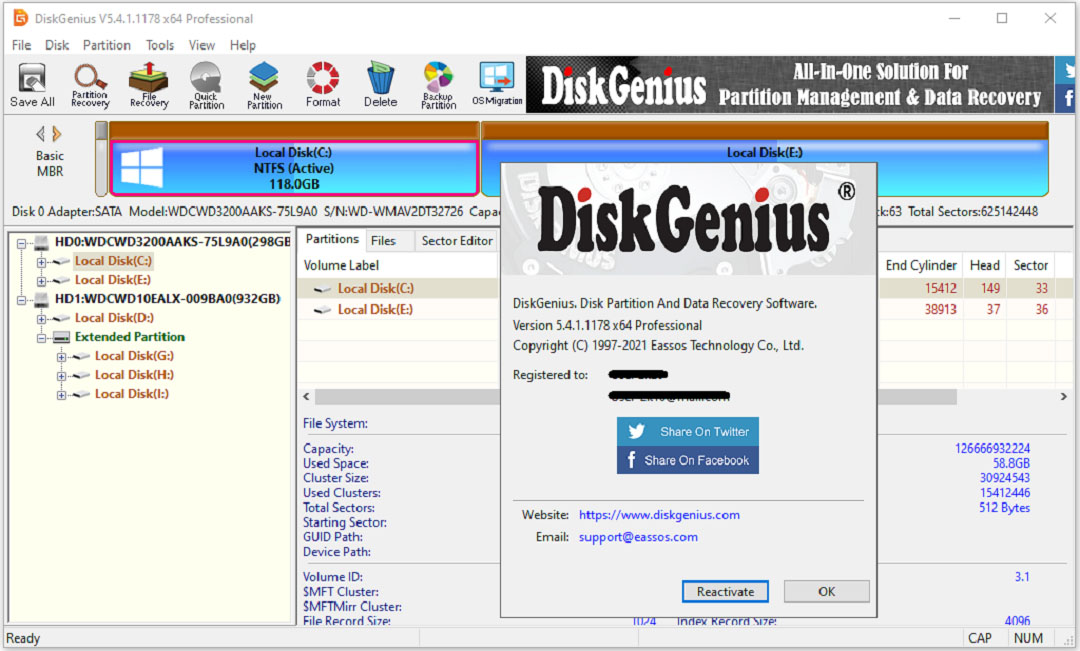Click Windows logo on C: partition bar

point(141,168)
